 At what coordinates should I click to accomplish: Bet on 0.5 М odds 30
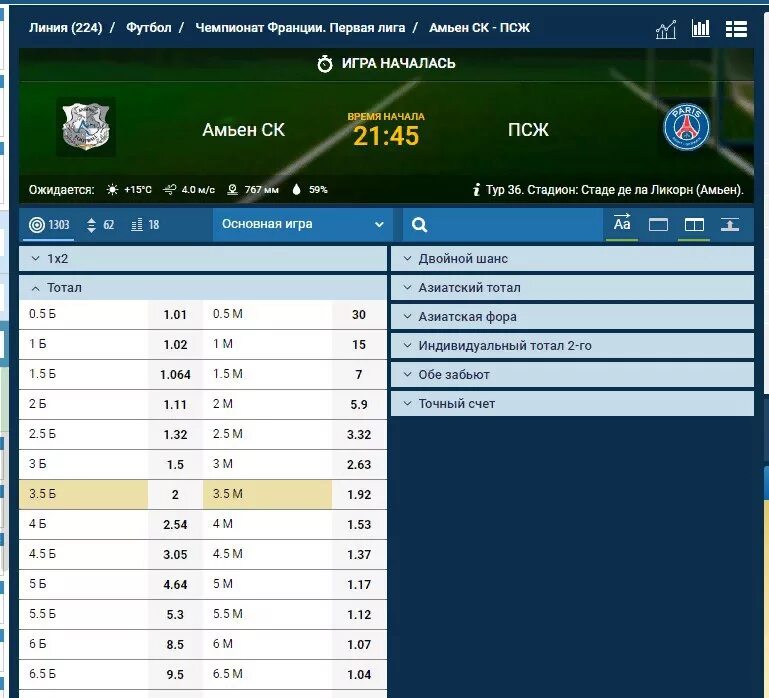[x=359, y=314]
